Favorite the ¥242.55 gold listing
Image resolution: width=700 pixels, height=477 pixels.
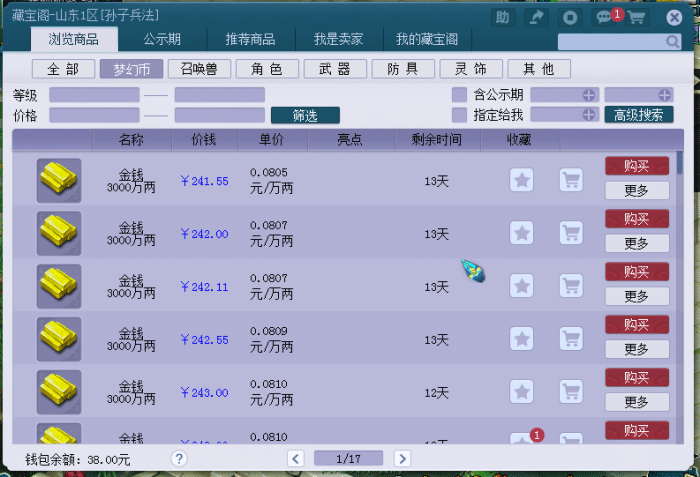[x=521, y=339]
